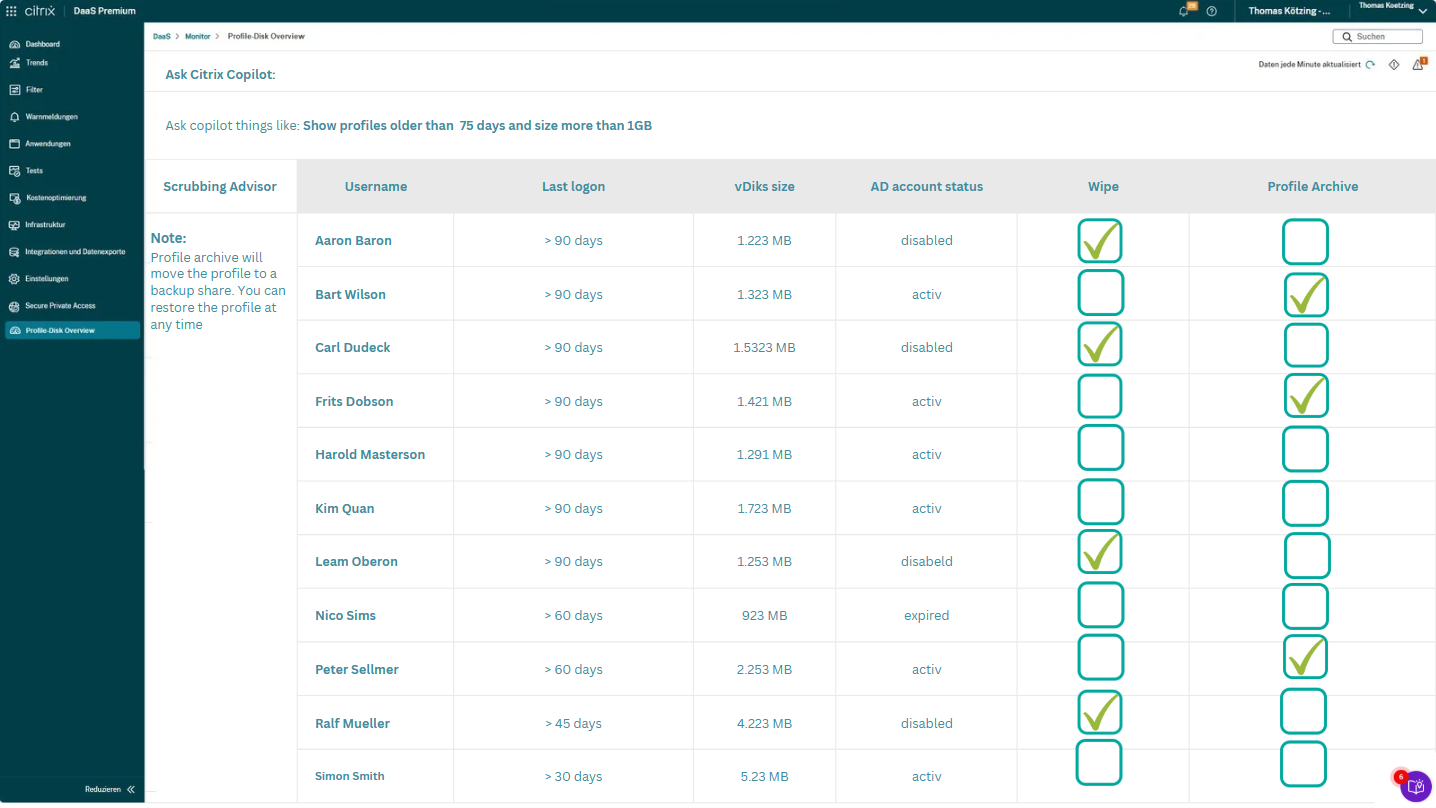Sort by Last logon column header
Screen dimensions: 1436x808
tap(573, 187)
